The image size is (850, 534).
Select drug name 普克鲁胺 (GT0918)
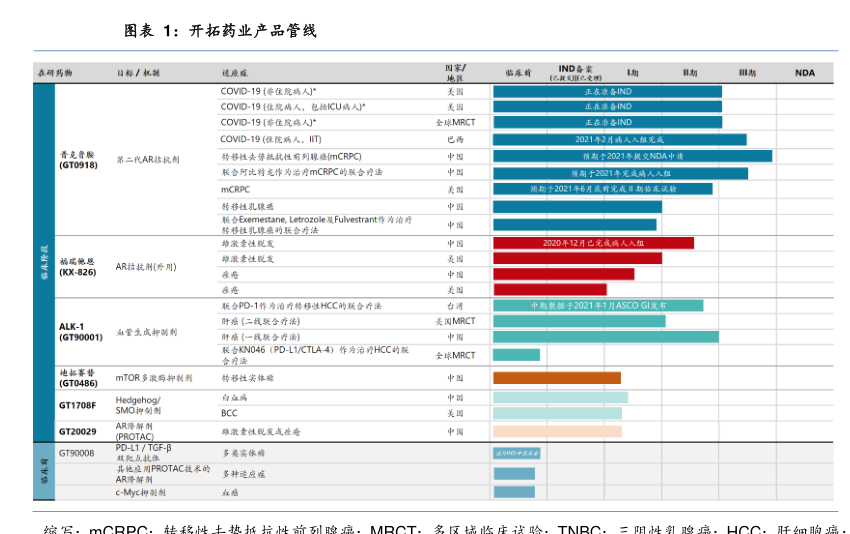coord(78,160)
